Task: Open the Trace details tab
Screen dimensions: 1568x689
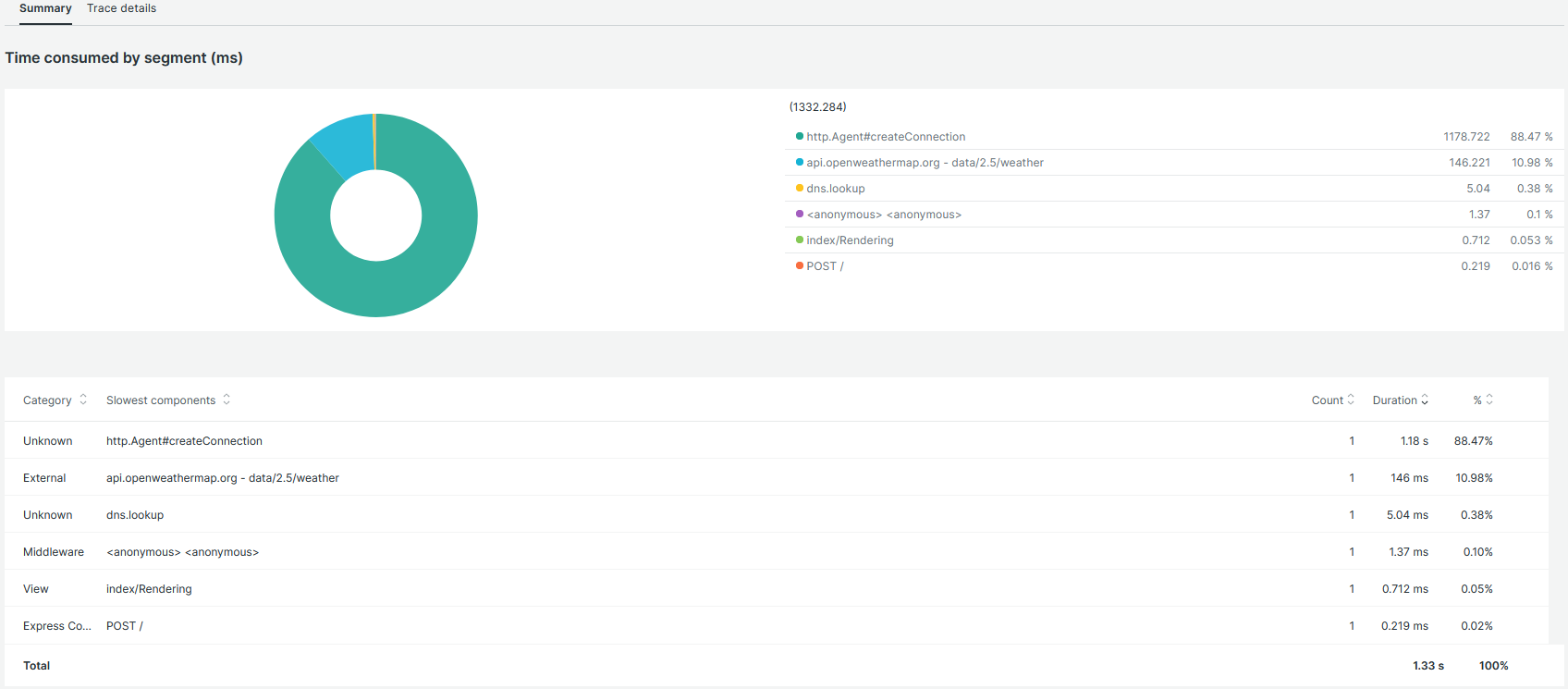Action: pyautogui.click(x=121, y=8)
